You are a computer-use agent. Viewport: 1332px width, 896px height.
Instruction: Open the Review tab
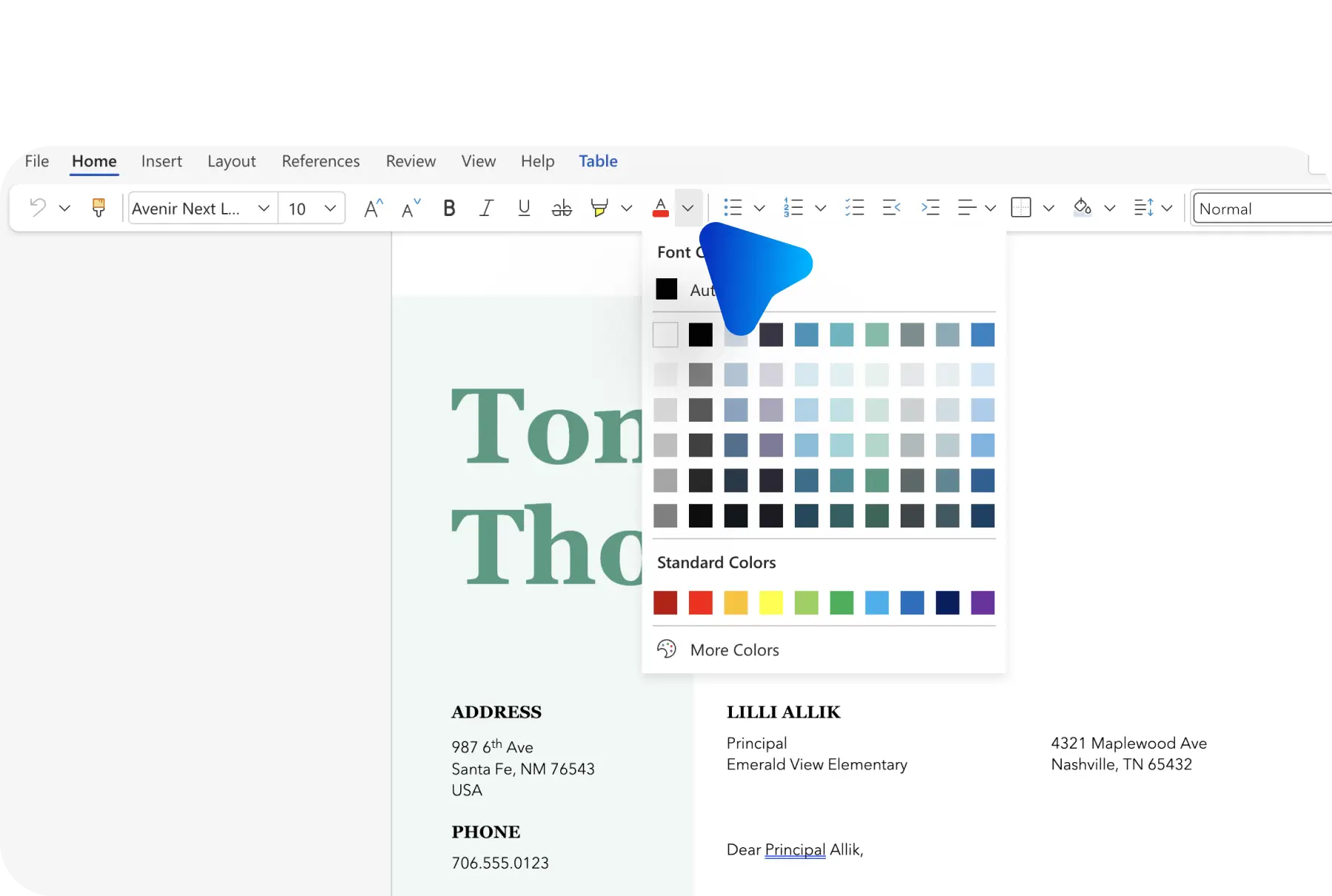pos(411,161)
